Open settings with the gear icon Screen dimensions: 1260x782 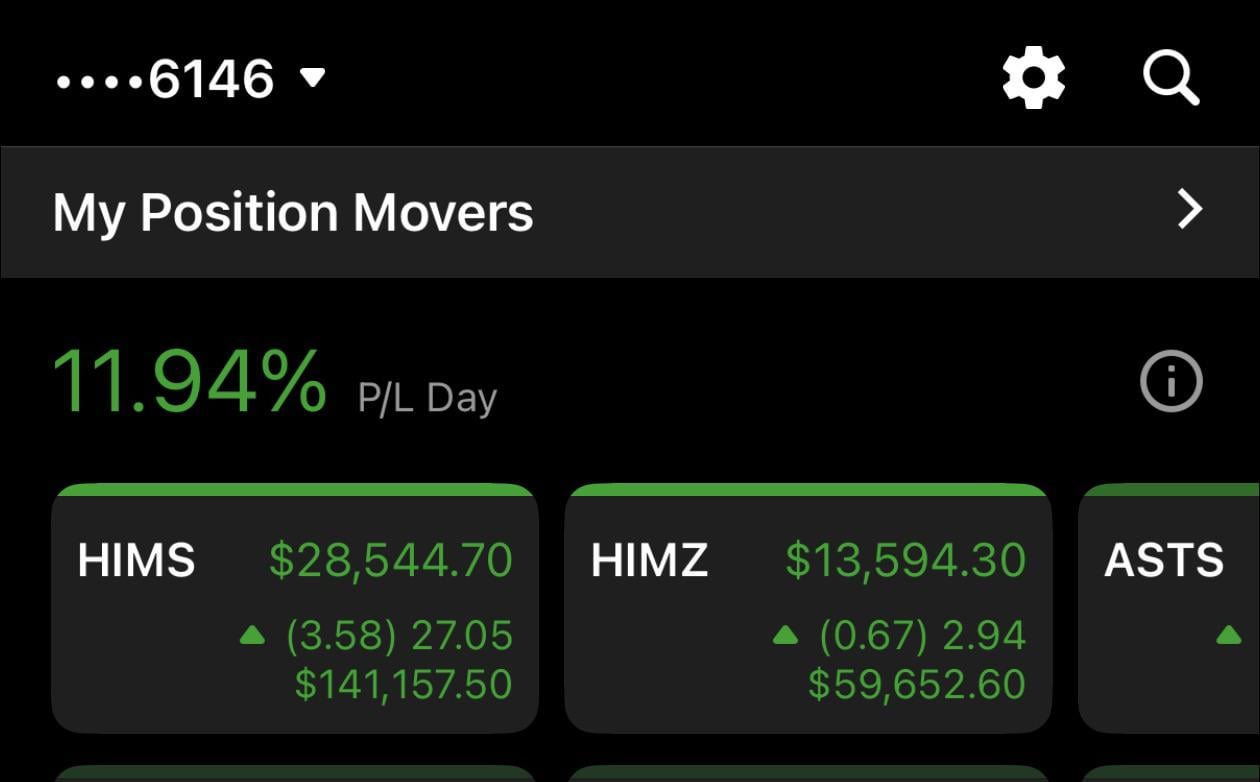coord(1033,78)
